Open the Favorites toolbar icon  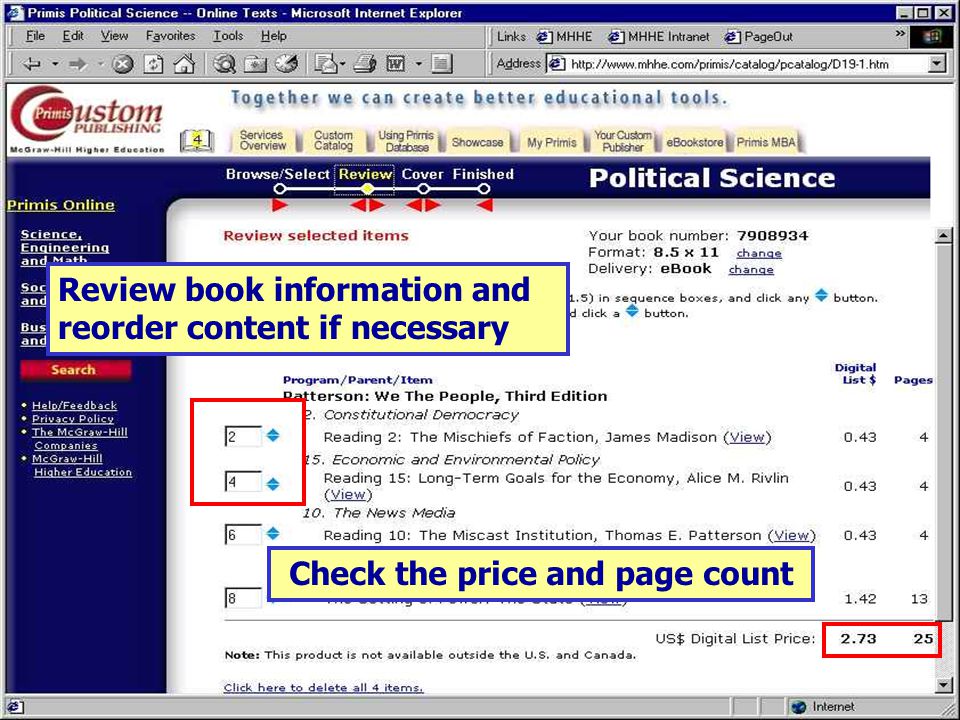(x=255, y=64)
